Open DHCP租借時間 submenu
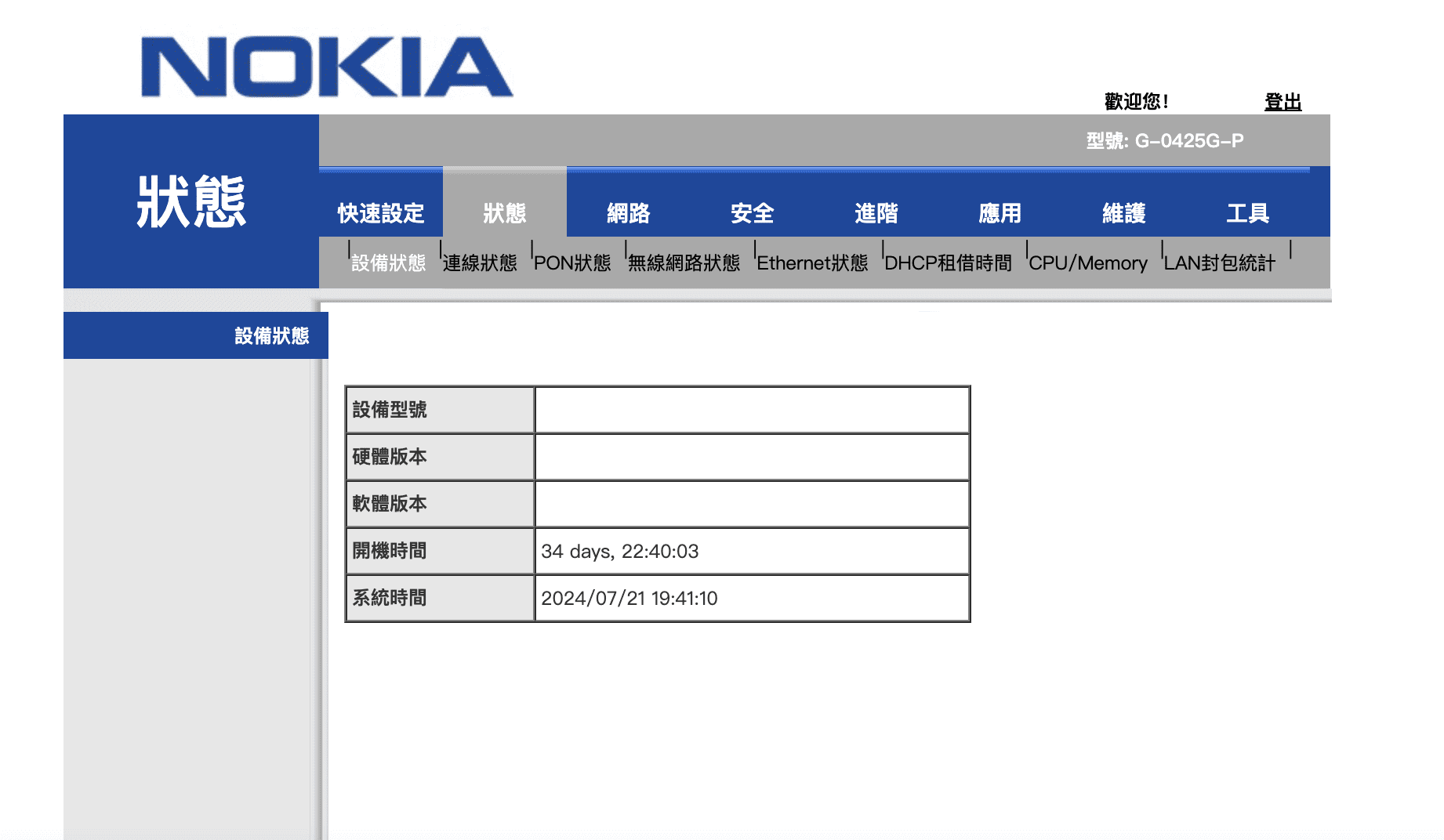The width and height of the screenshot is (1444, 840). pyautogui.click(x=949, y=262)
